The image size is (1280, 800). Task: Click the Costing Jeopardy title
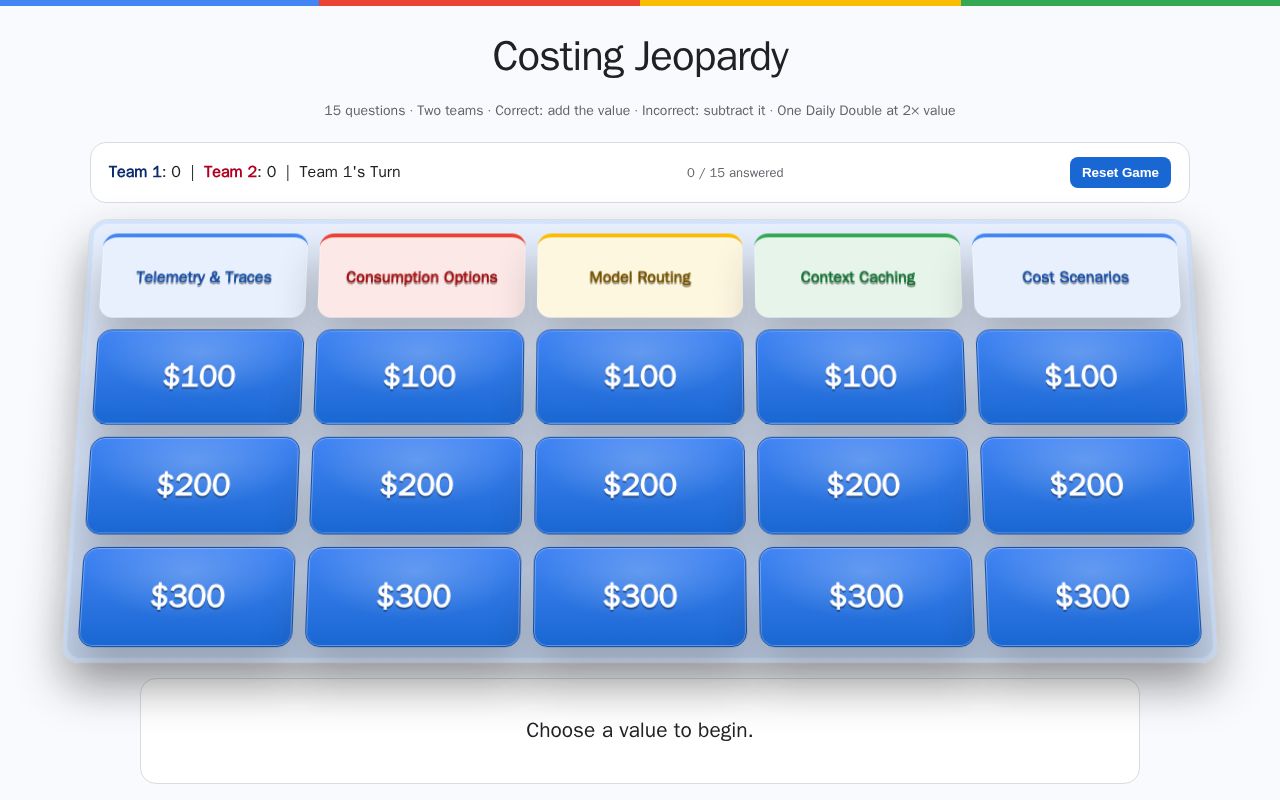point(640,56)
